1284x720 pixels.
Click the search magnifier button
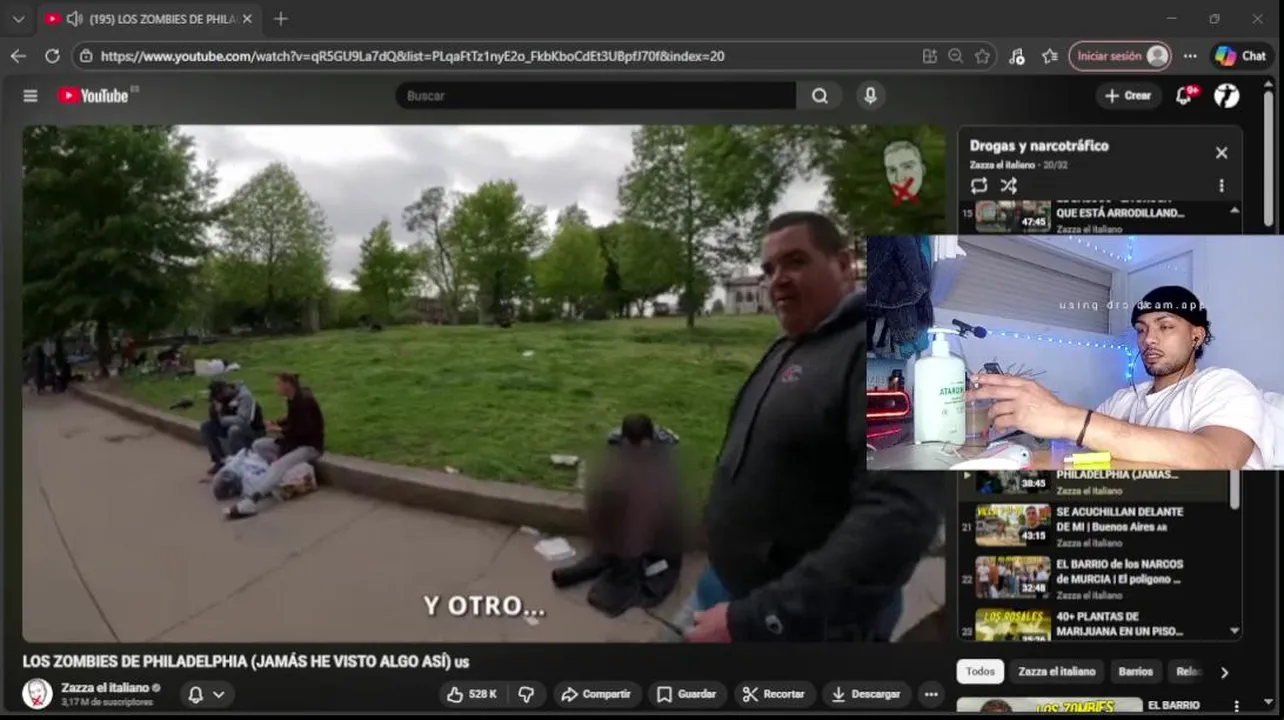[x=820, y=96]
